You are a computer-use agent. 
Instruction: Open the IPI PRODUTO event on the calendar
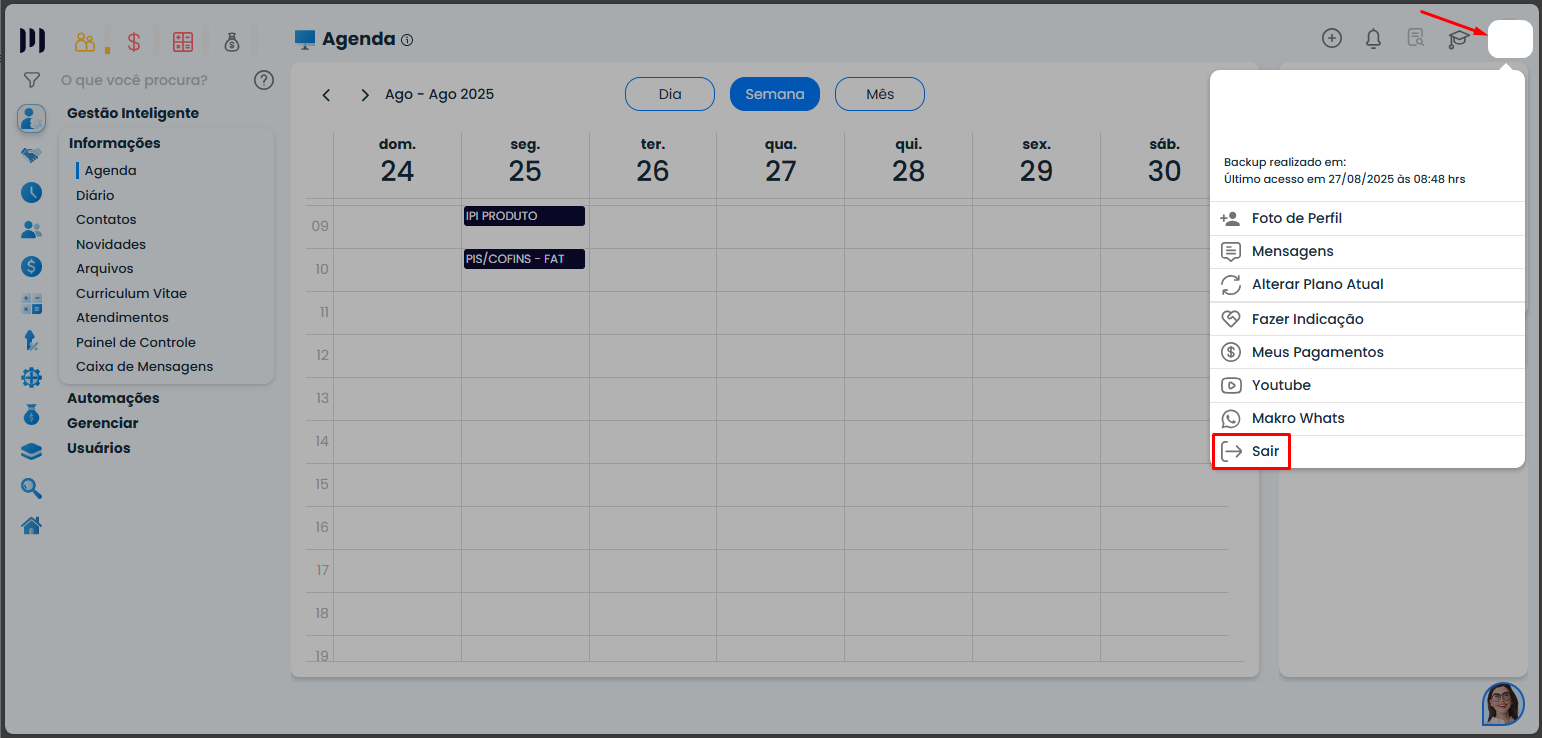pyautogui.click(x=524, y=216)
